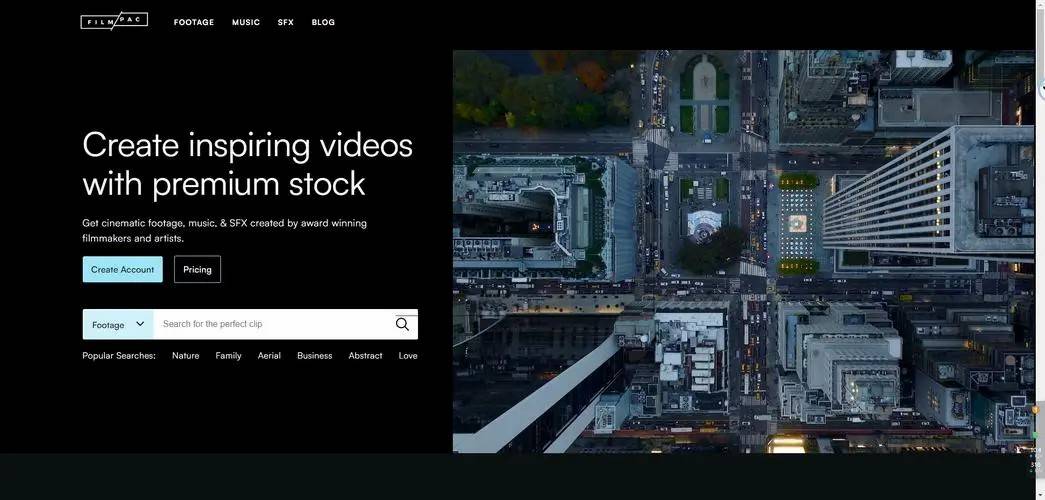The width and height of the screenshot is (1045, 500).
Task: Go to the MUSIC section
Action: click(246, 22)
